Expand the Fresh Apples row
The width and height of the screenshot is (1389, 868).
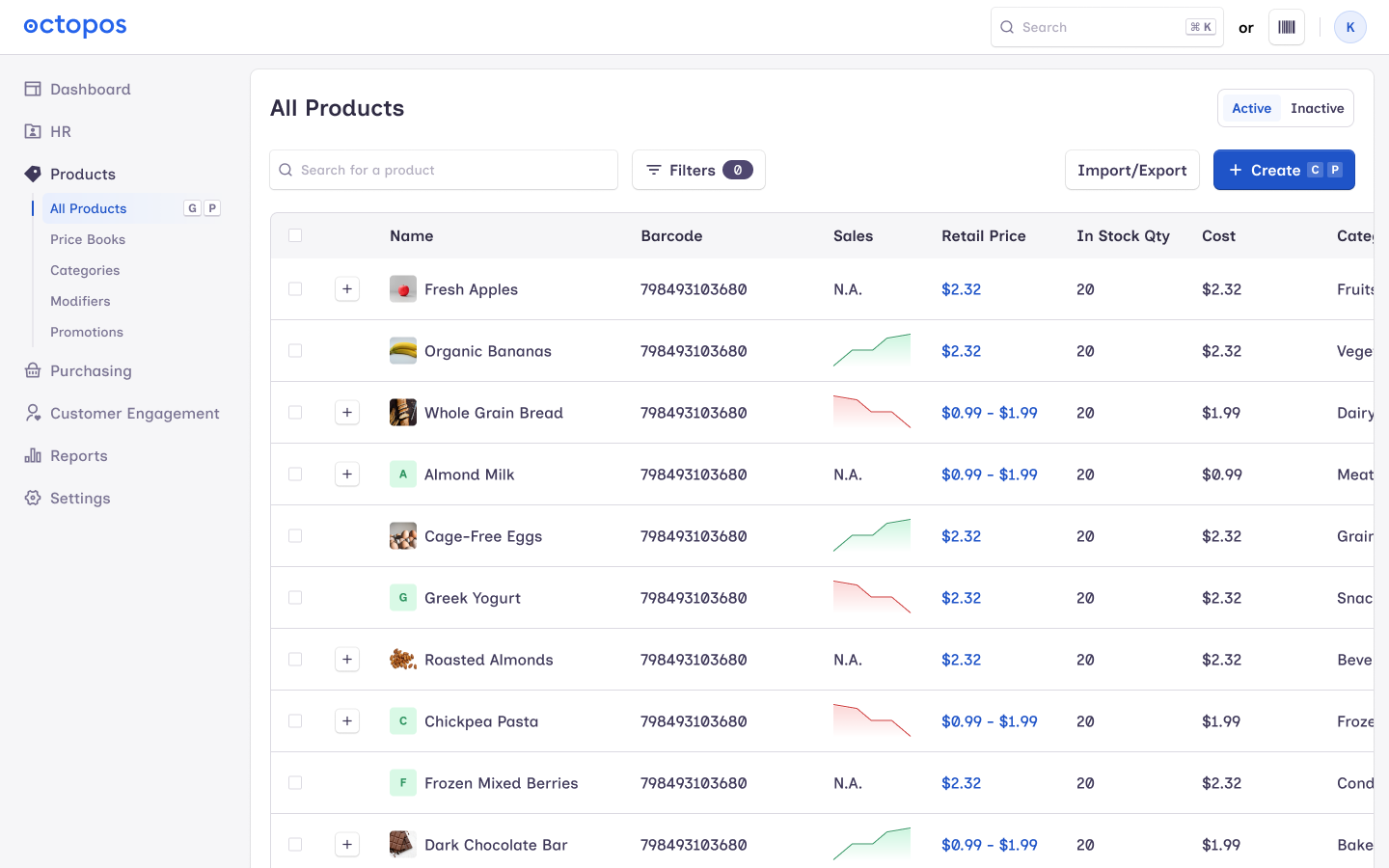(x=347, y=289)
